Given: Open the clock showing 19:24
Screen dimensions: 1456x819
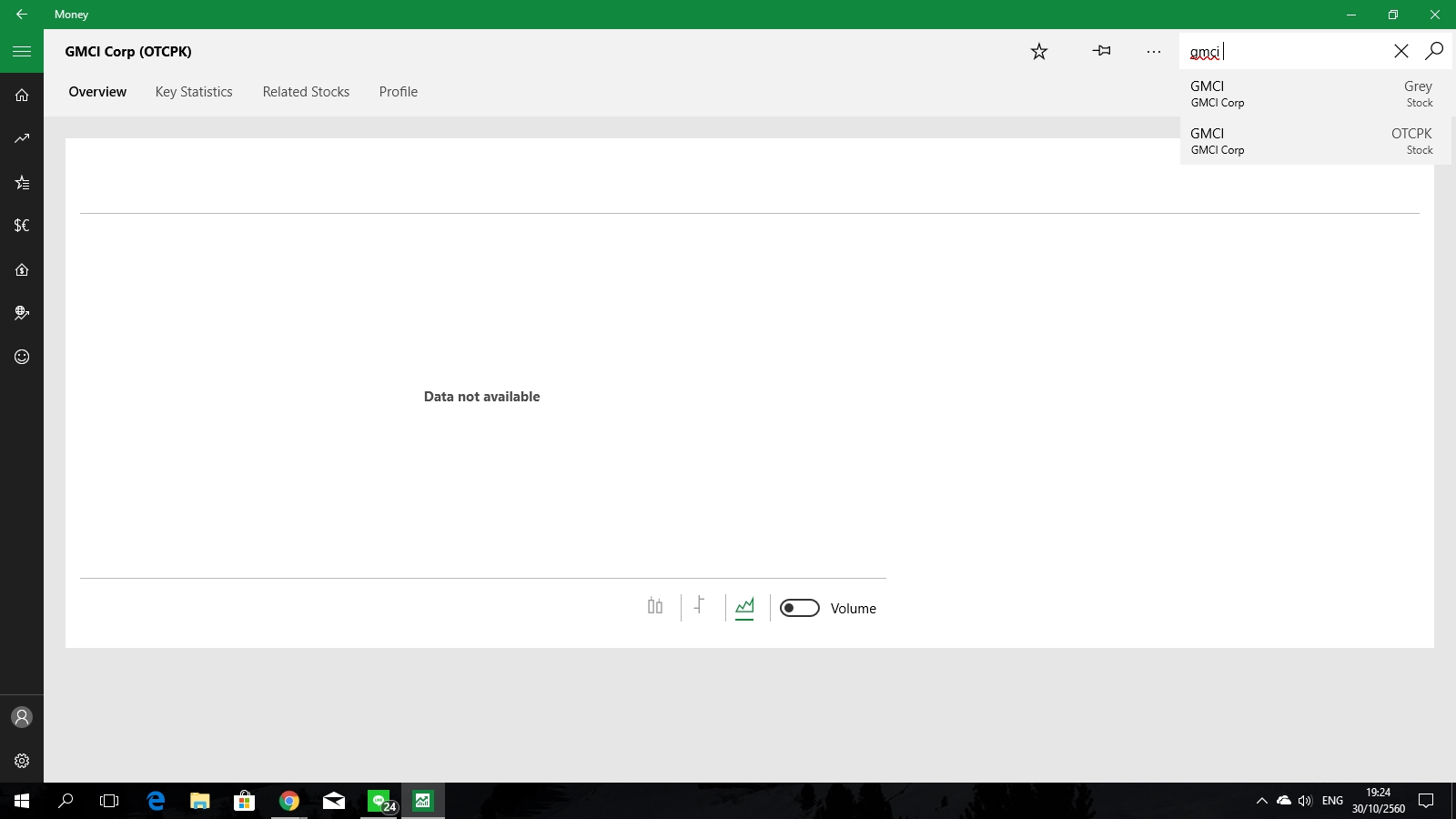Looking at the screenshot, I should point(1378,801).
